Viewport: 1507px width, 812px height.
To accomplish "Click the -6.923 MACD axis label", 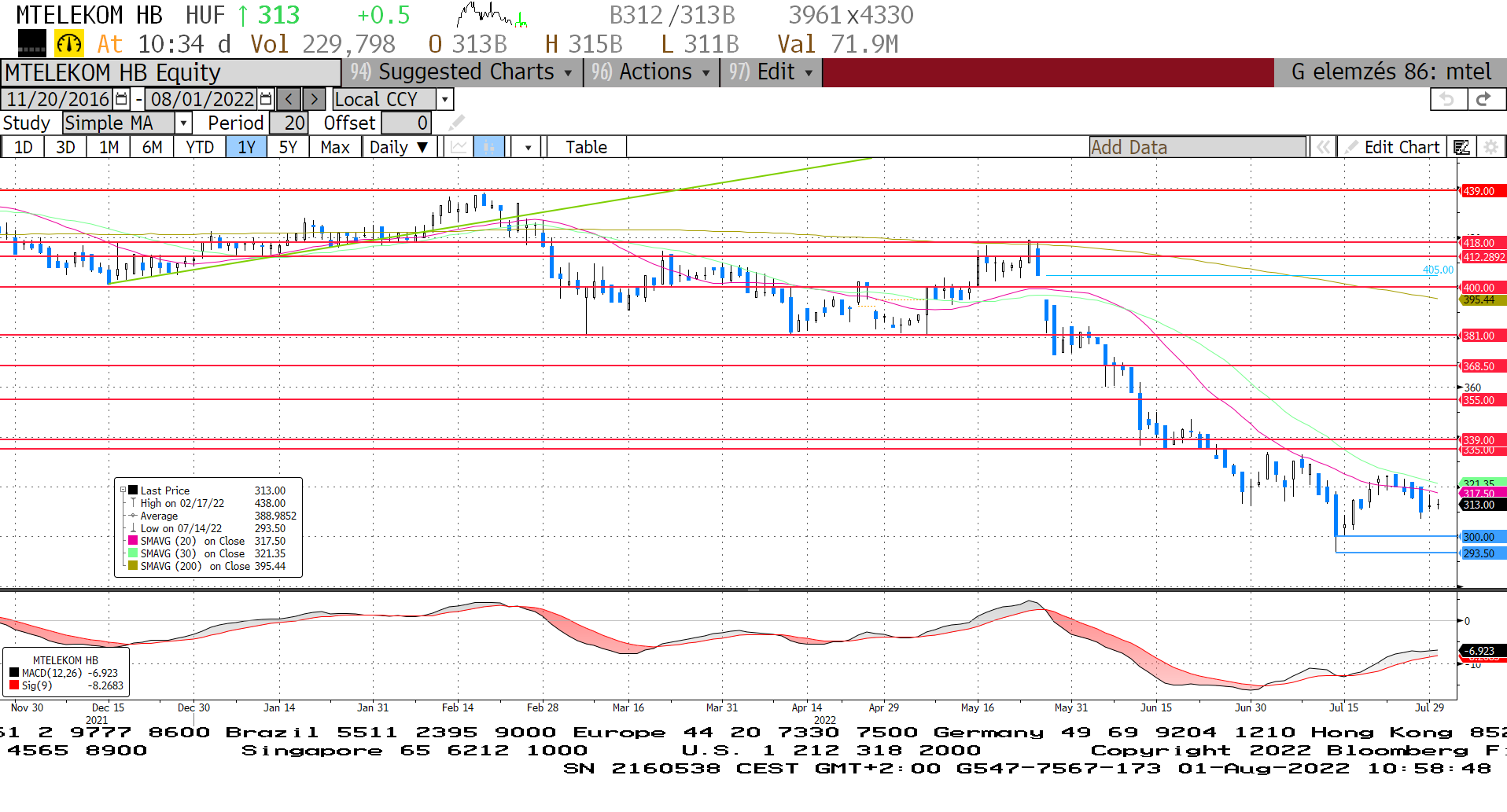I will 1482,651.
